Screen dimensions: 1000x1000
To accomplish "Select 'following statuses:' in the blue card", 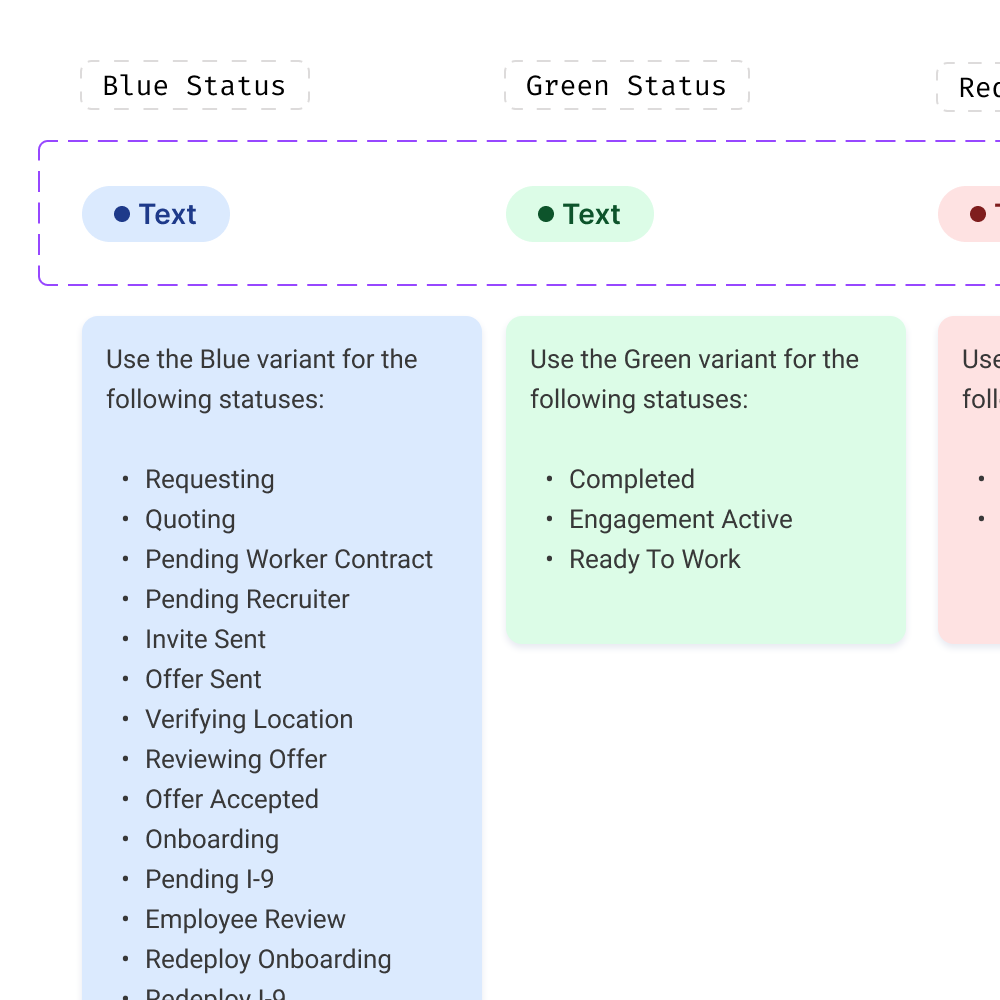I will coord(216,399).
